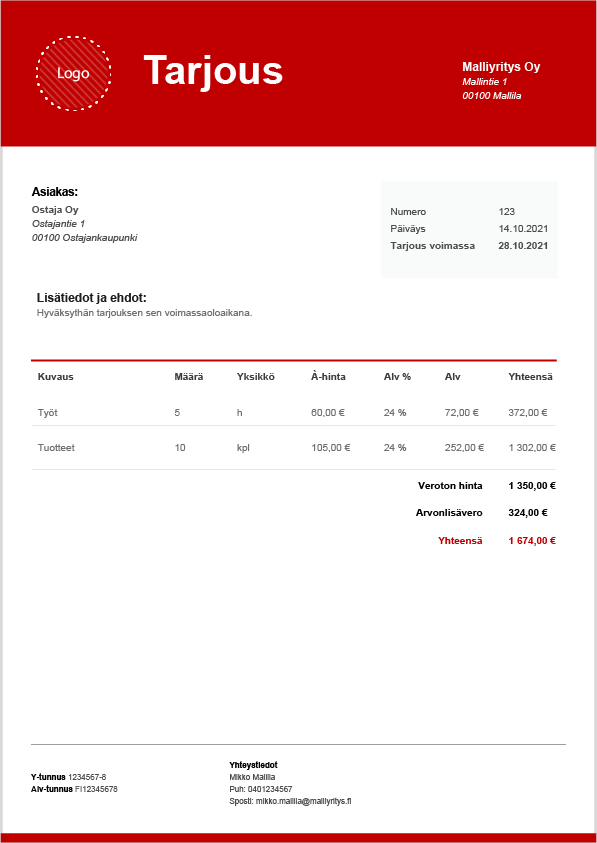This screenshot has width=597, height=843.
Task: Click the Mallintie 1 address line
Action: tap(485, 82)
